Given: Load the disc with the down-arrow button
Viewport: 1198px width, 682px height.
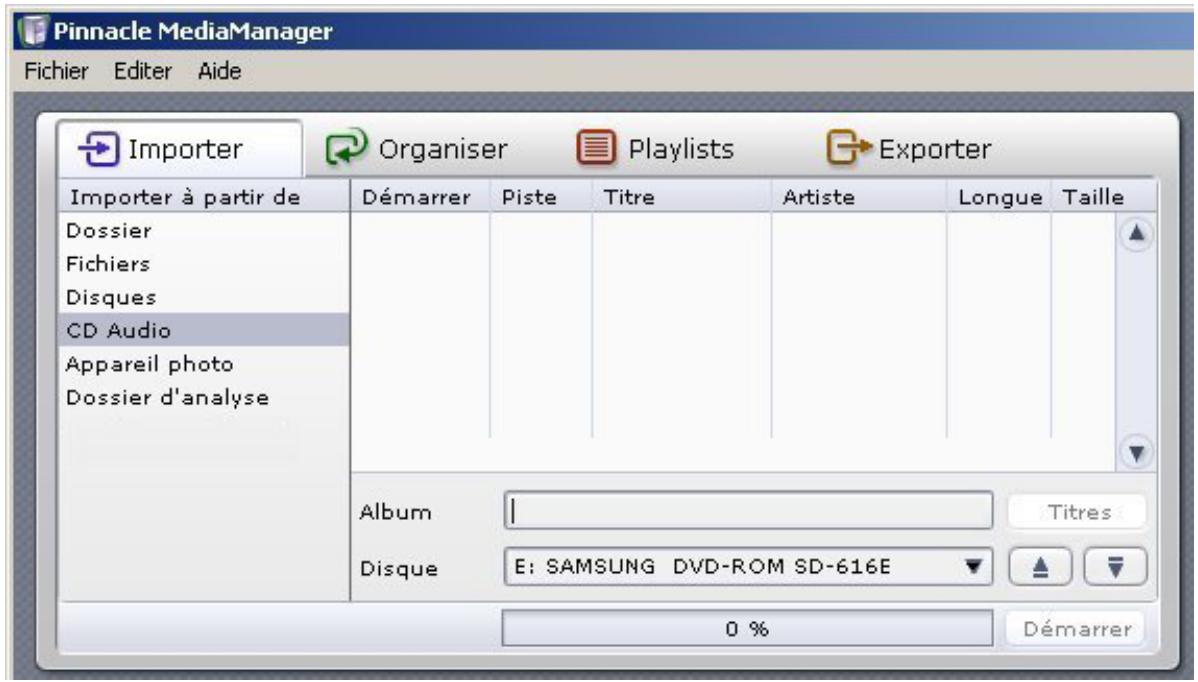Looking at the screenshot, I should [1115, 567].
